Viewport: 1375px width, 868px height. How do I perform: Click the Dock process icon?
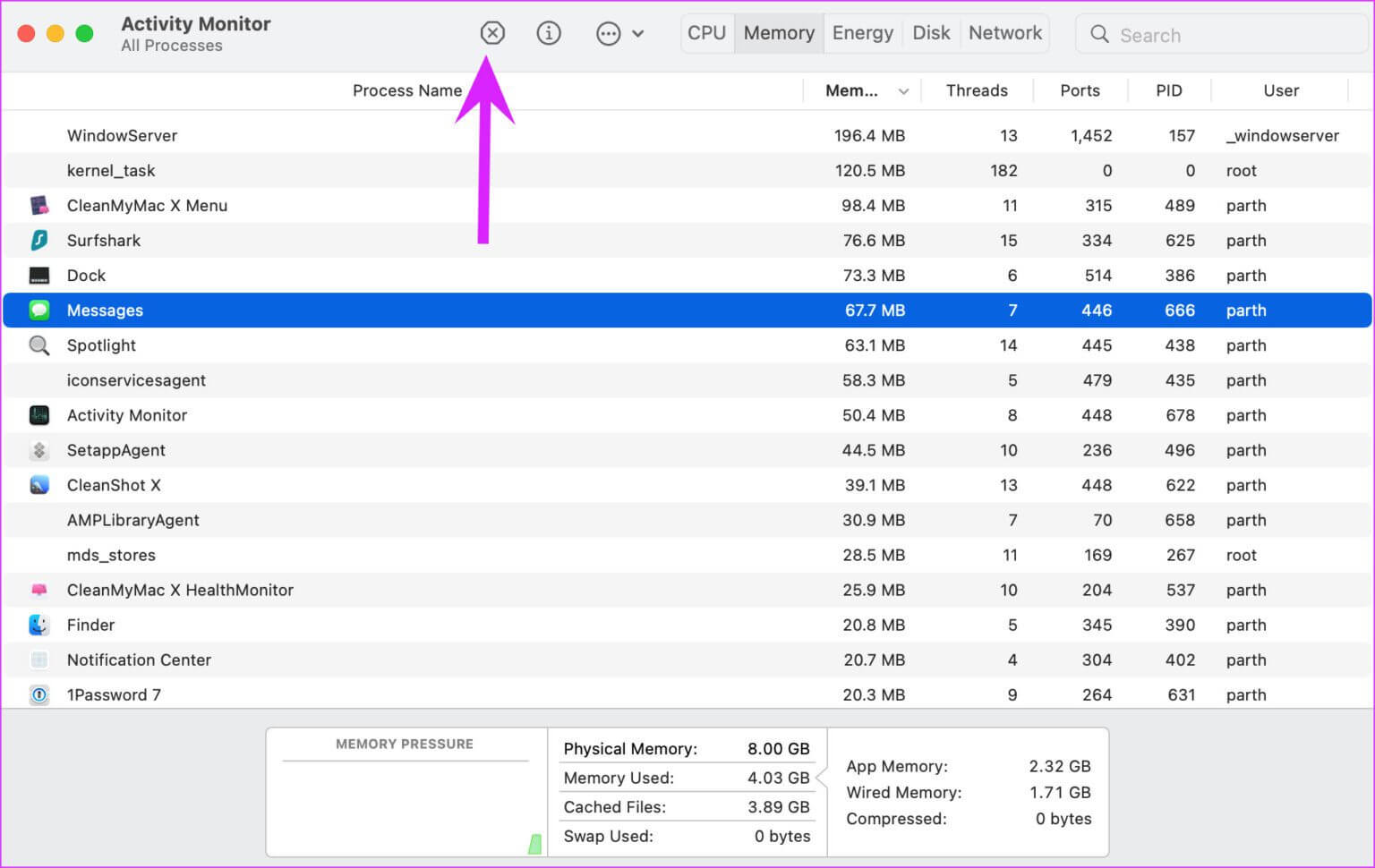coord(39,276)
